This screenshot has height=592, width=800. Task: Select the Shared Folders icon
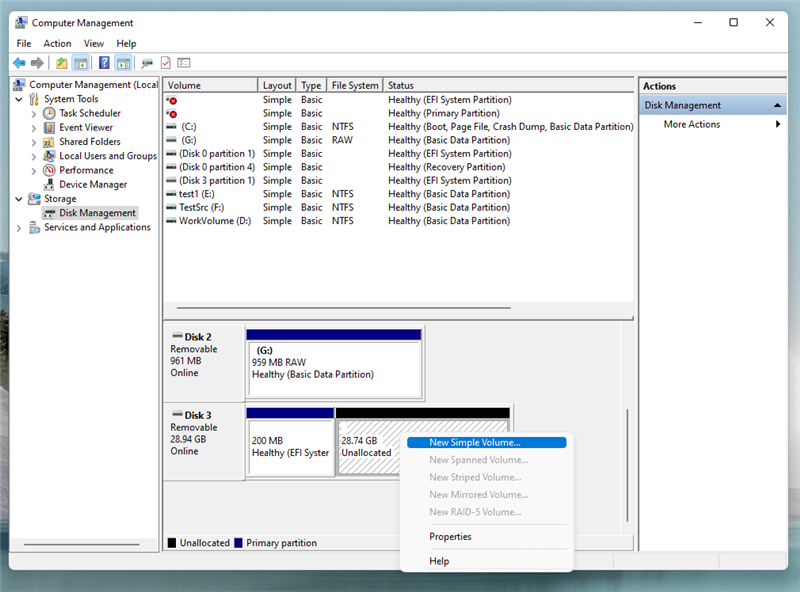[48, 142]
